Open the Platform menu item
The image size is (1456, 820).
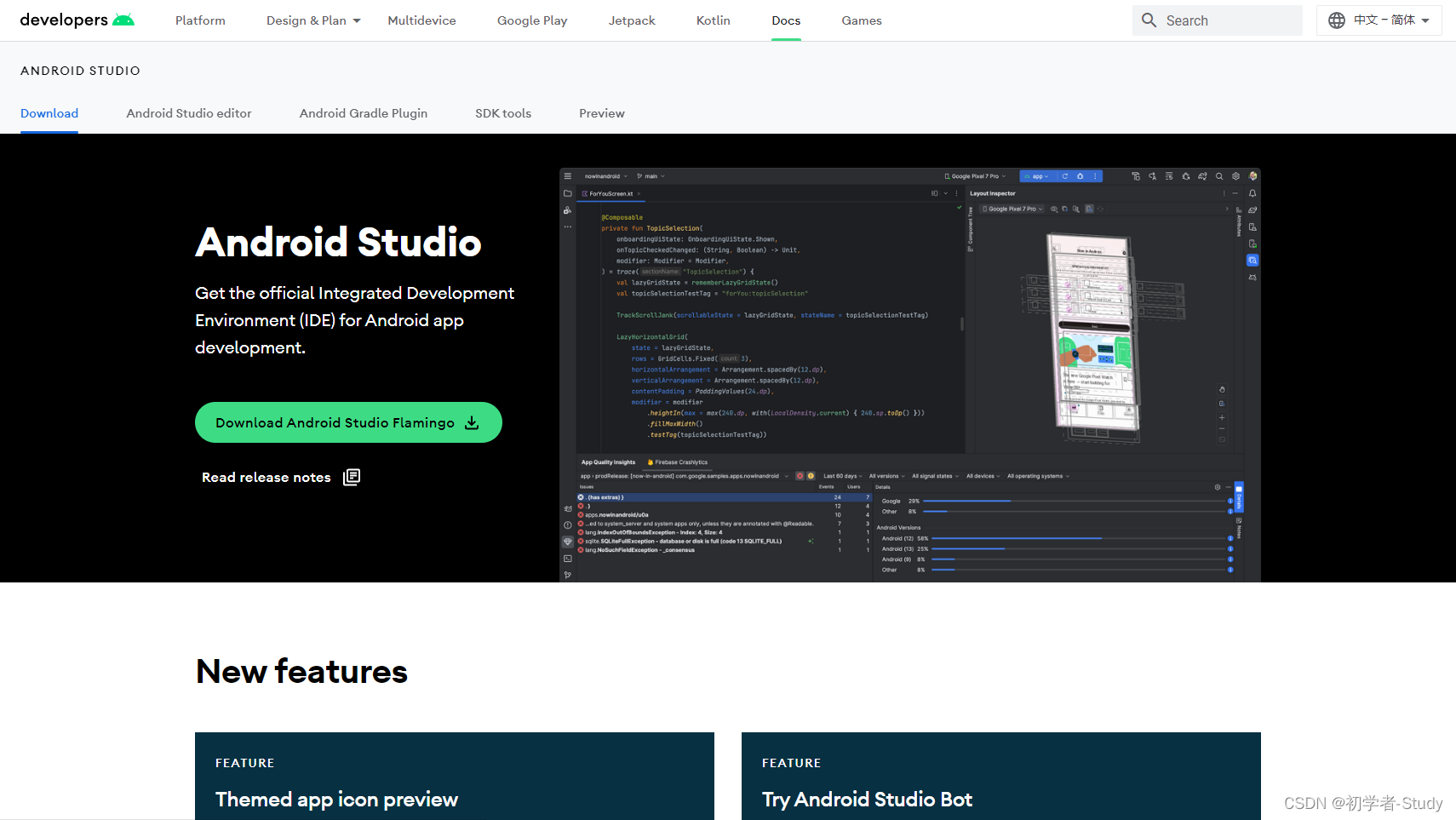pos(200,20)
